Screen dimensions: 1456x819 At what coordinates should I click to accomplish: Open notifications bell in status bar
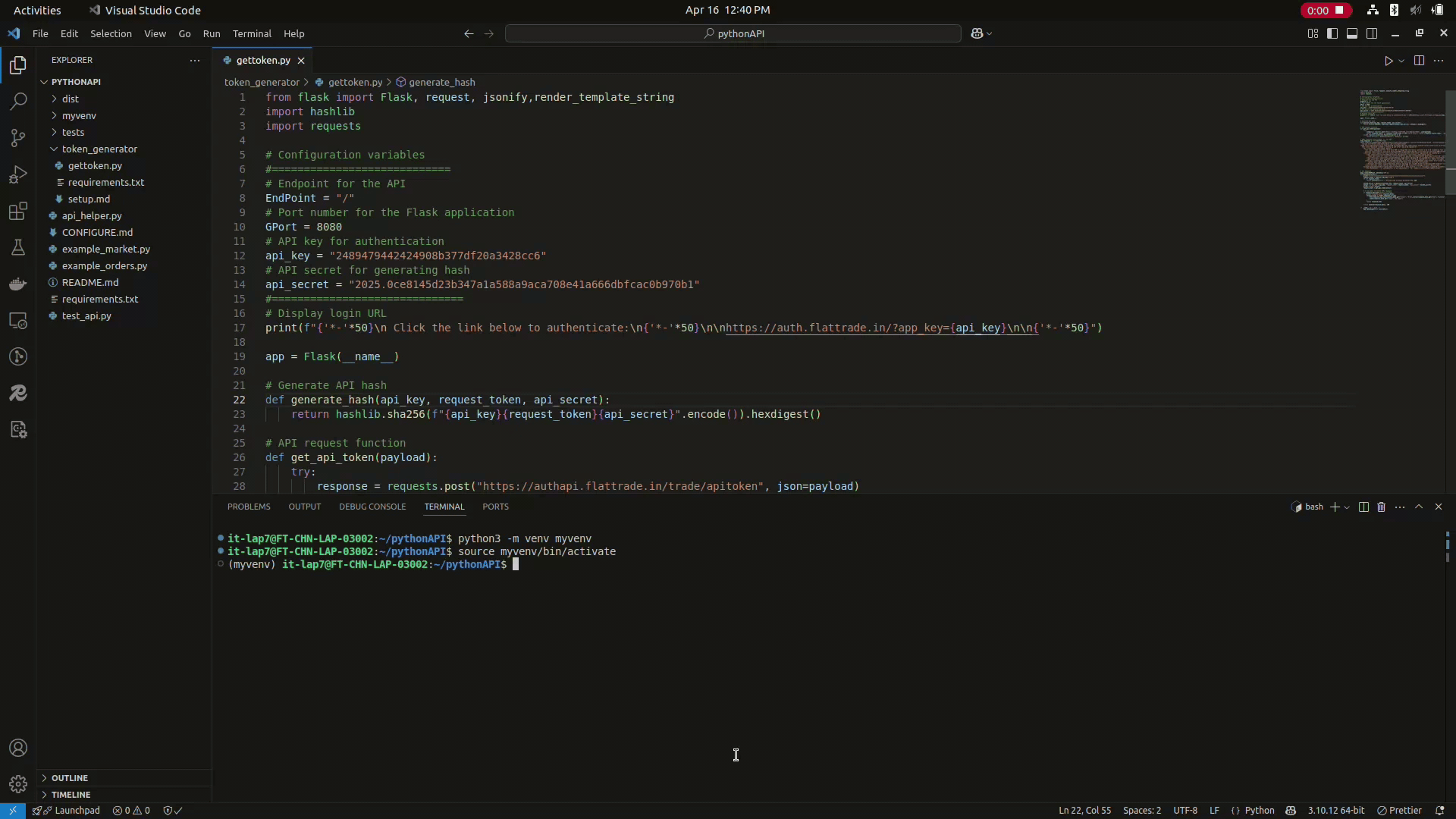(1439, 811)
